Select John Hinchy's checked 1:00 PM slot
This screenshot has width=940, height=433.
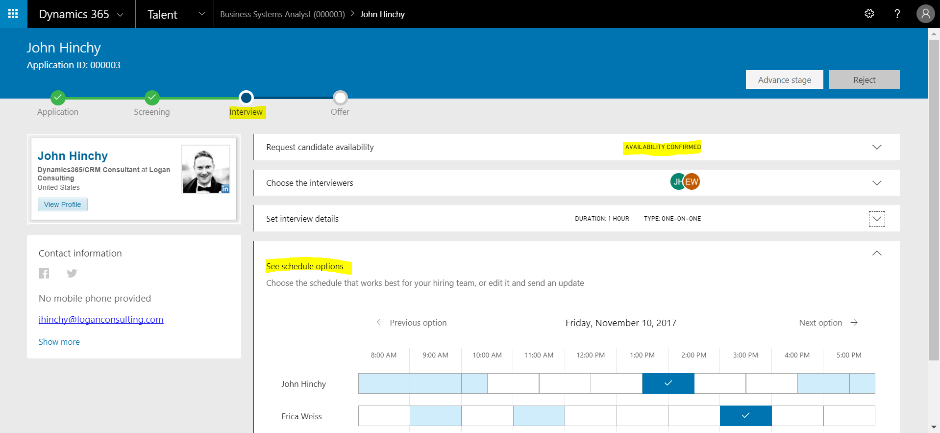click(x=667, y=383)
